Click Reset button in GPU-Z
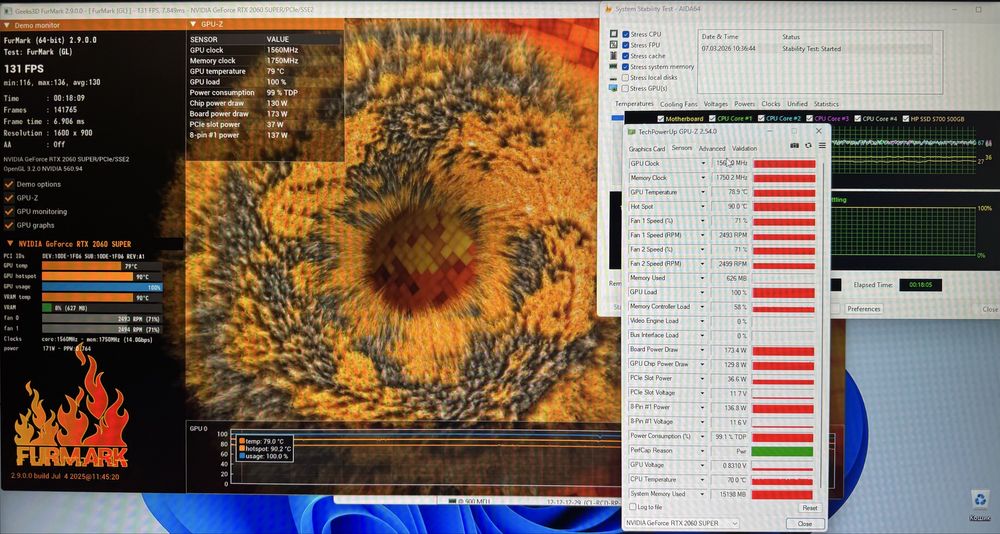Screen dimensions: 1000x534 tap(809, 508)
